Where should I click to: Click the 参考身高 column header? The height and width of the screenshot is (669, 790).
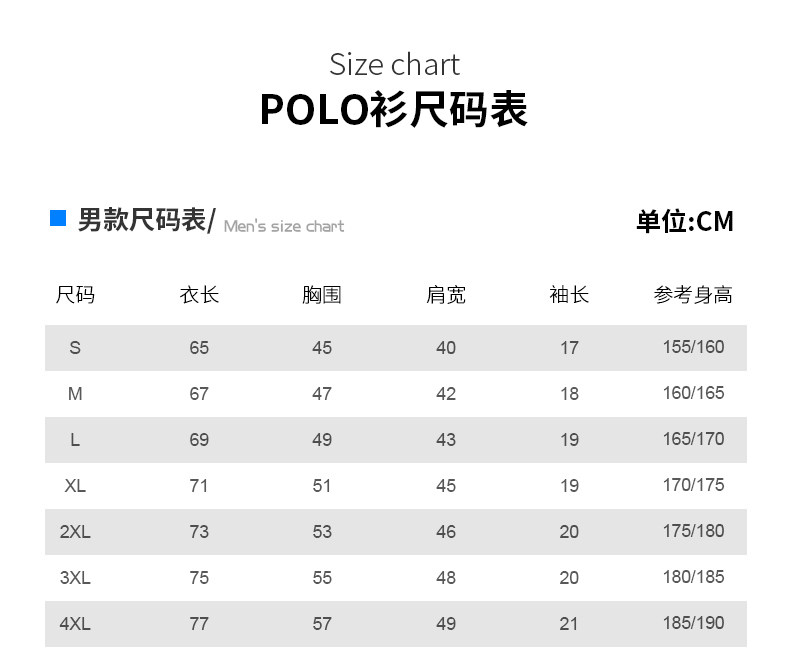point(693,295)
